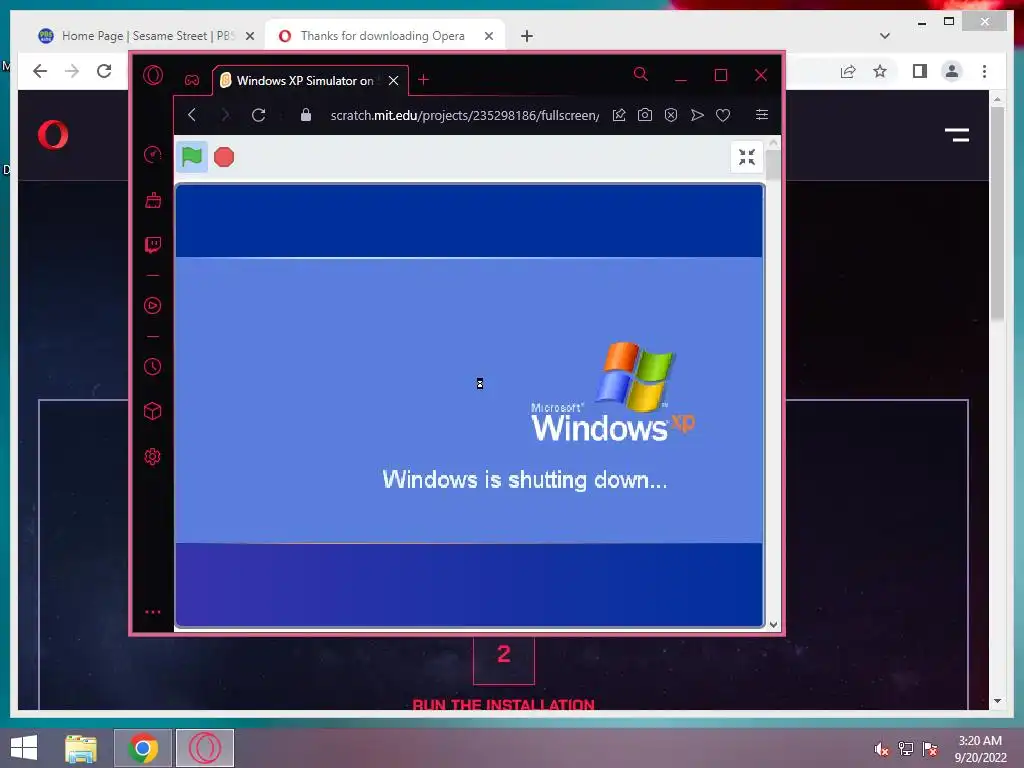Click the Opera snapshot camera icon
Image resolution: width=1024 pixels, height=768 pixels.
click(x=645, y=115)
